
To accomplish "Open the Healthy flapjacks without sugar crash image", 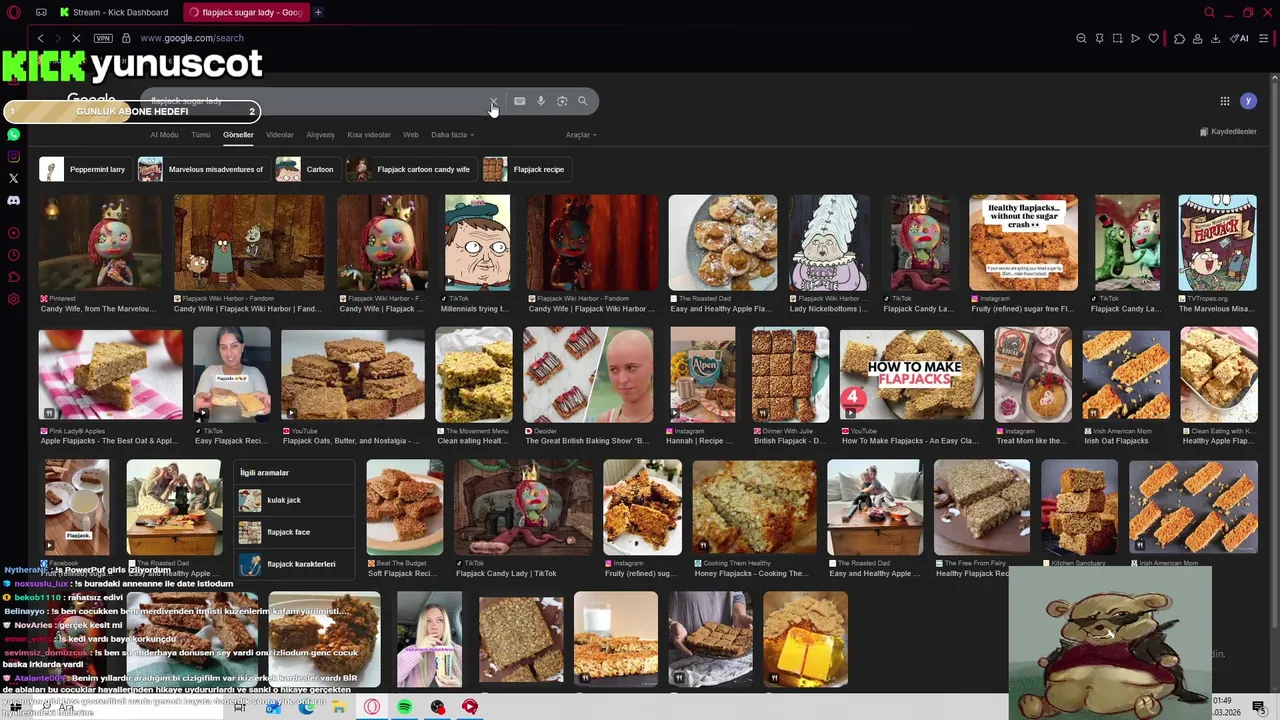I will [x=1023, y=242].
